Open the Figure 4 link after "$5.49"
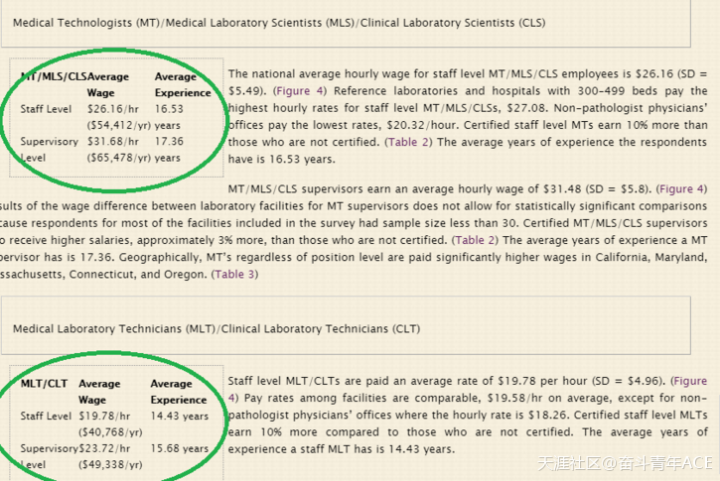This screenshot has height=481, width=720. tap(300, 91)
